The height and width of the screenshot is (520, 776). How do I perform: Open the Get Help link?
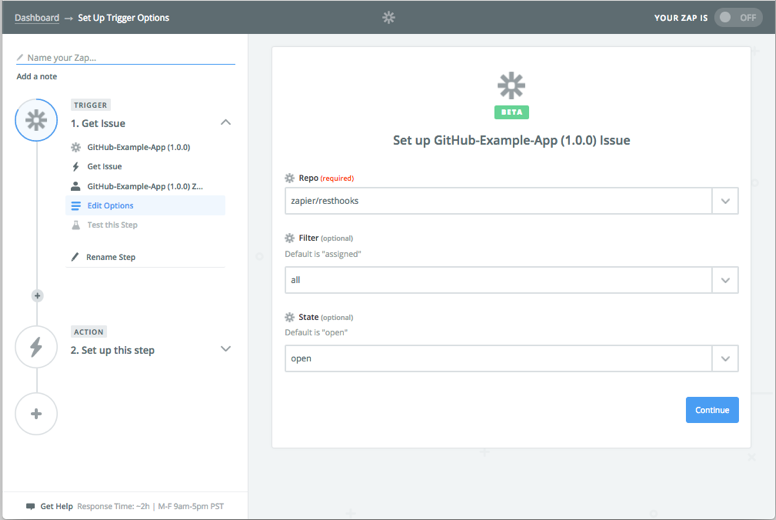coord(56,506)
